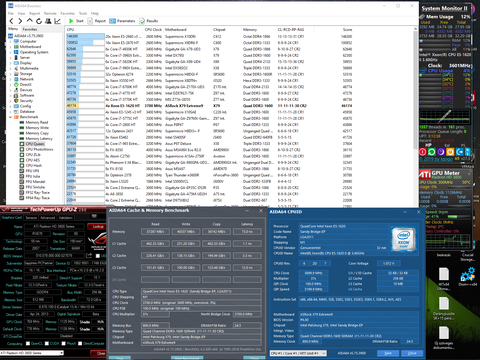Open the GPU selector dropdown in GPU-Z
The width and height of the screenshot is (480, 360).
click(x=32, y=353)
